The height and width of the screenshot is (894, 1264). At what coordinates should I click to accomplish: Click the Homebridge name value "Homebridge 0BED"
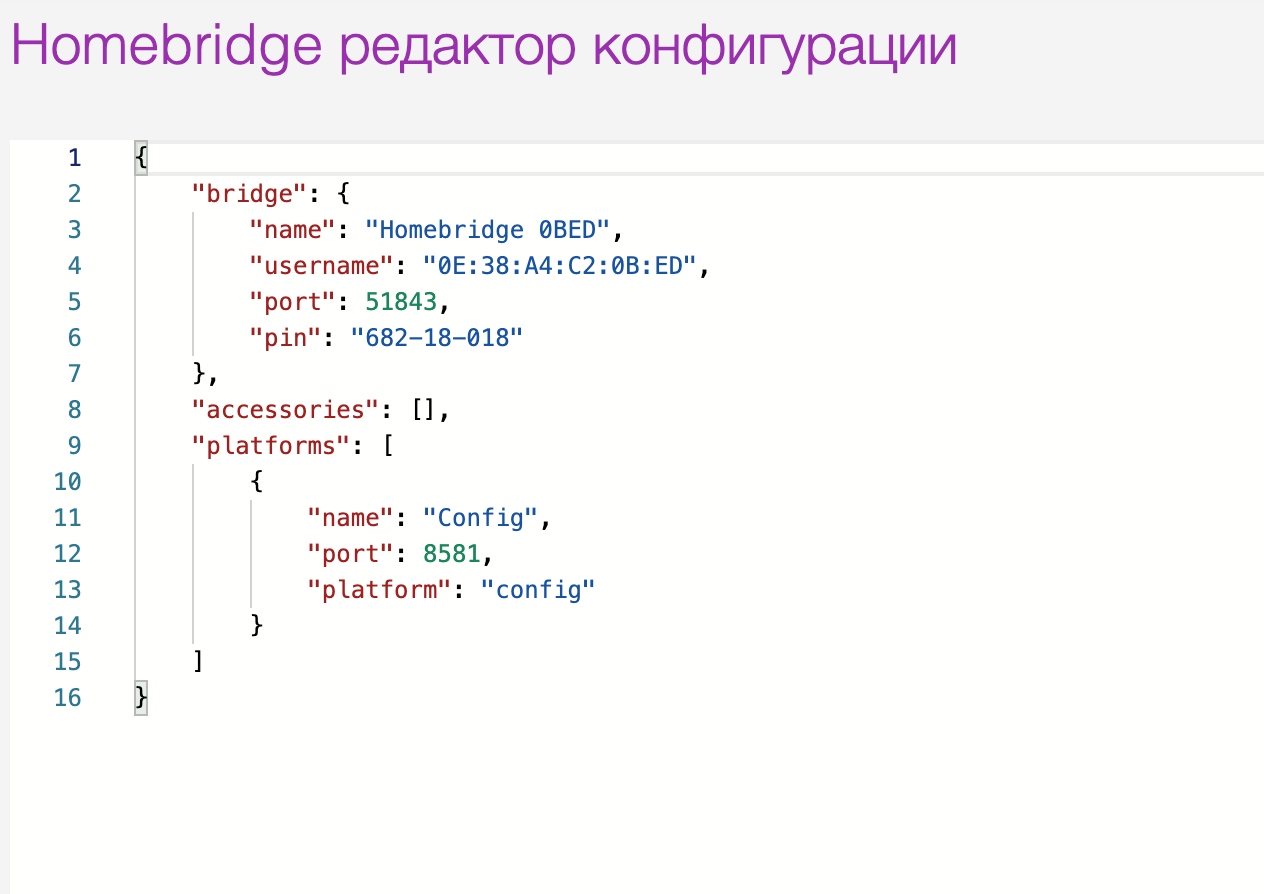coord(487,229)
